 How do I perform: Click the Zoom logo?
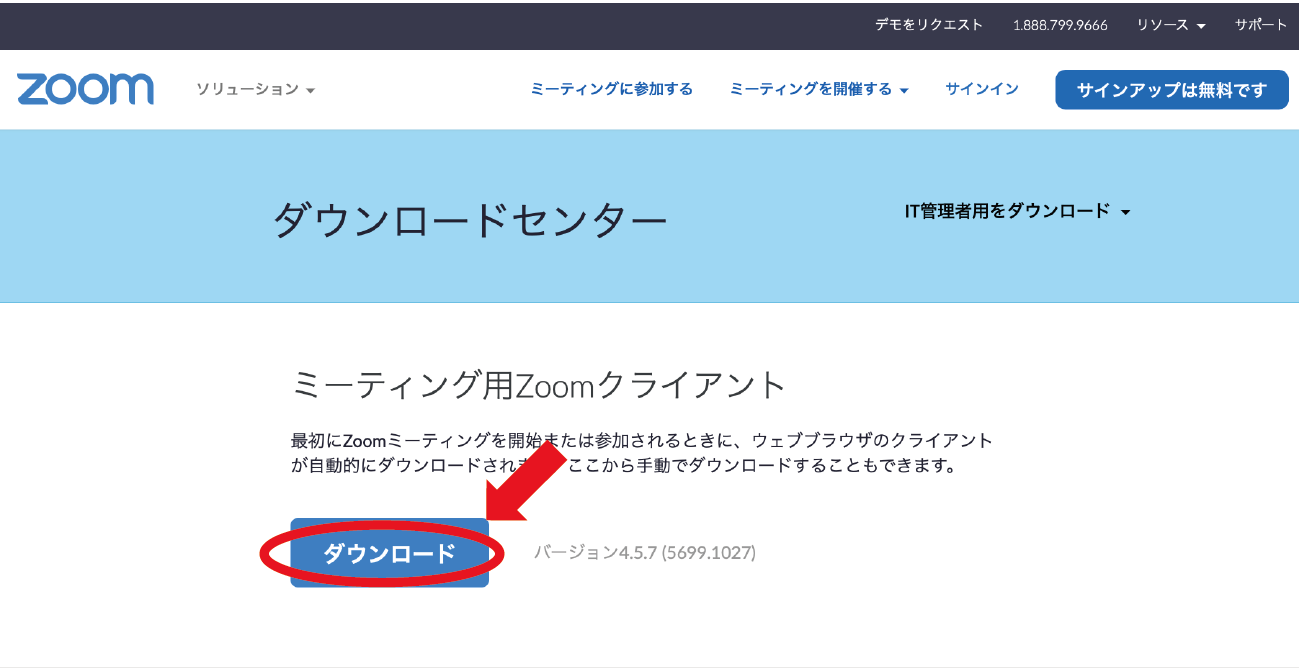85,89
